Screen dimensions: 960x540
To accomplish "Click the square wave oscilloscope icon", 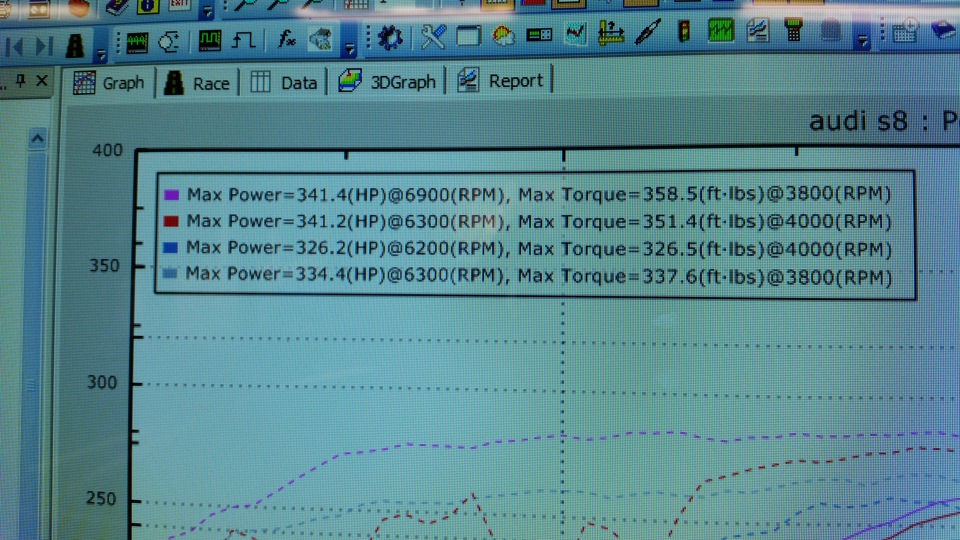I will coord(209,40).
